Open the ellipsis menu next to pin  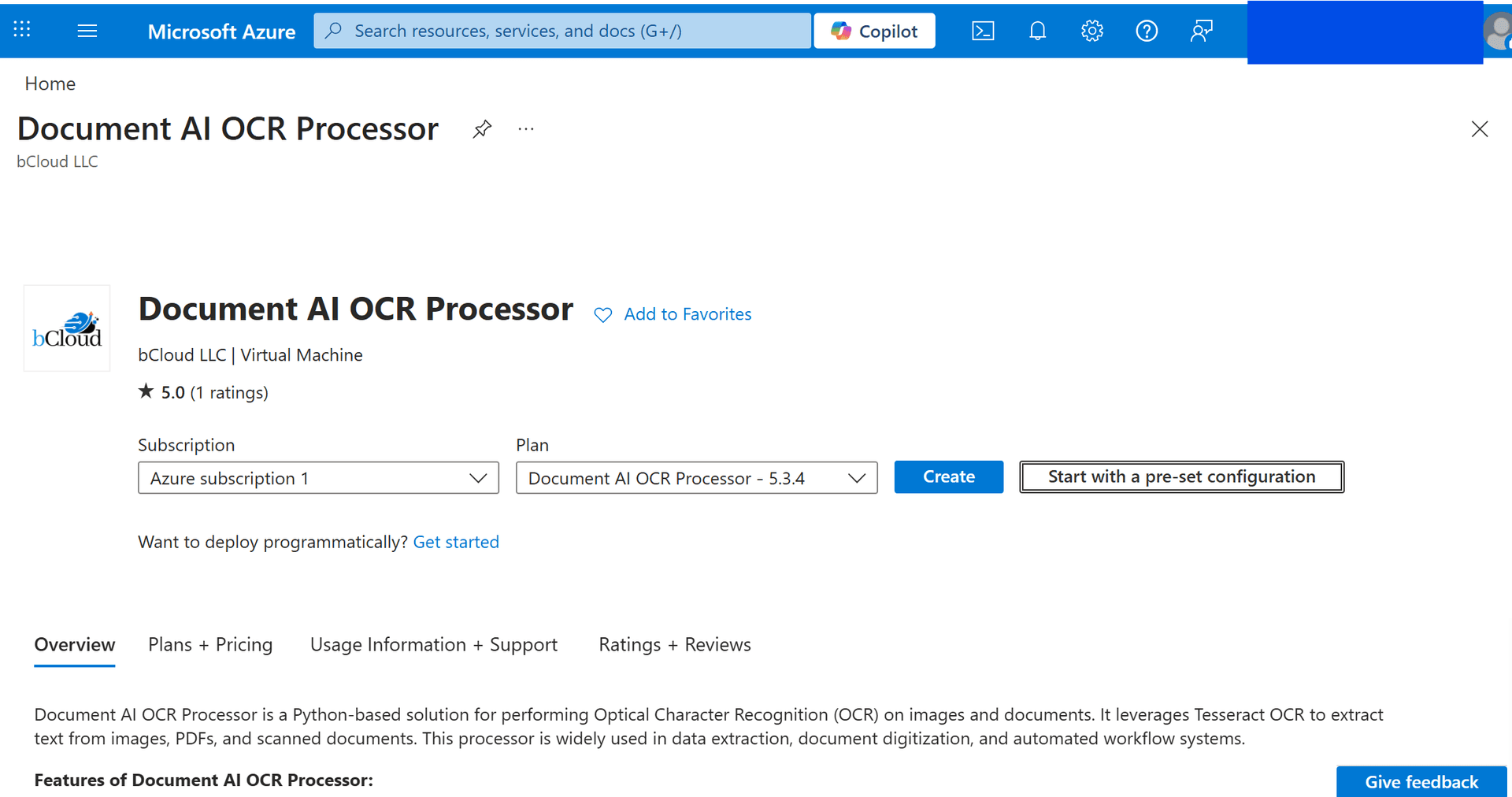[525, 128]
